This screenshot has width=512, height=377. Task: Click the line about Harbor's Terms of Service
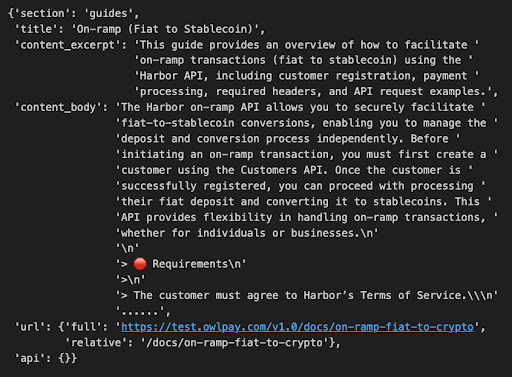click(306, 296)
